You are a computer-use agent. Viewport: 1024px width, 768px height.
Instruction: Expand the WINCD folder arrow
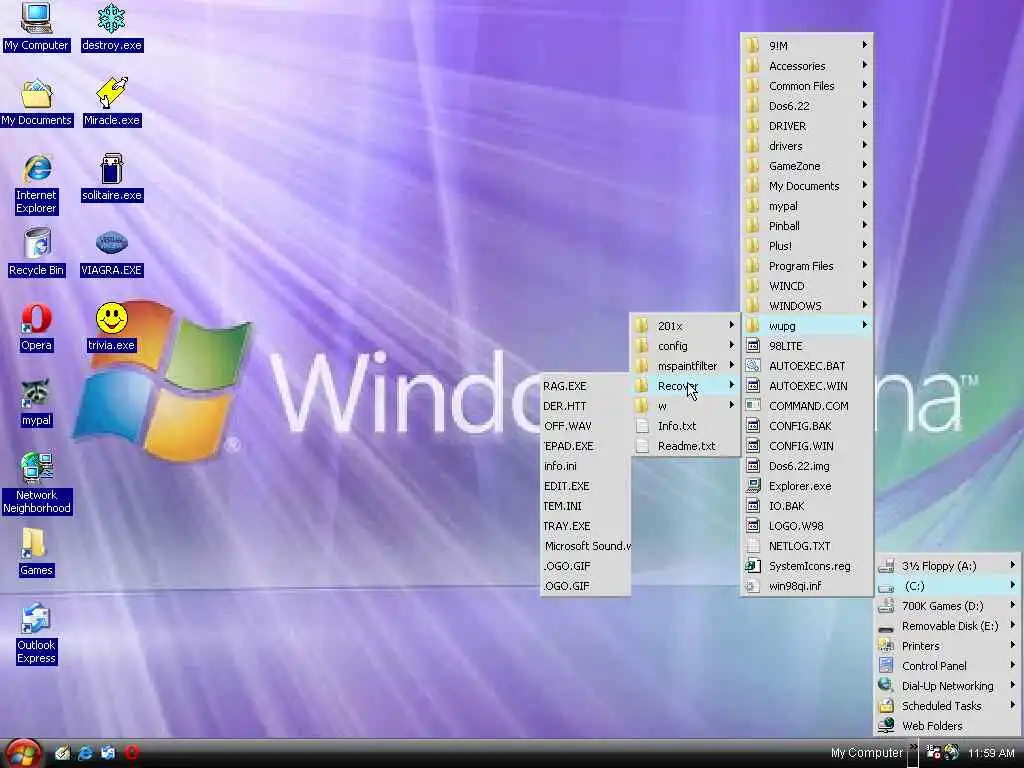pyautogui.click(x=865, y=285)
